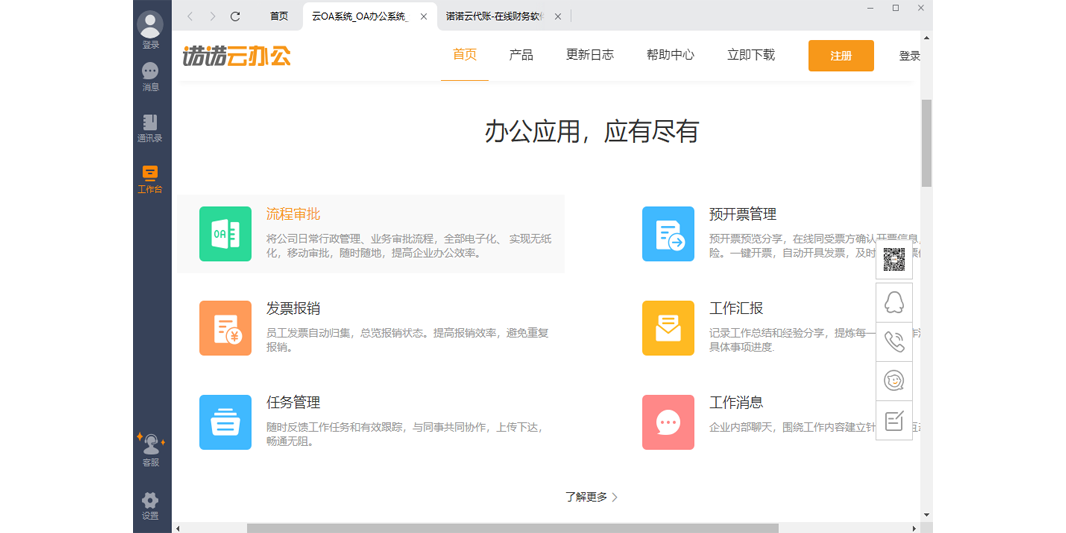This screenshot has width=1066, height=533.
Task: Open the 通讯录 contacts sidebar icon
Action: [x=150, y=123]
